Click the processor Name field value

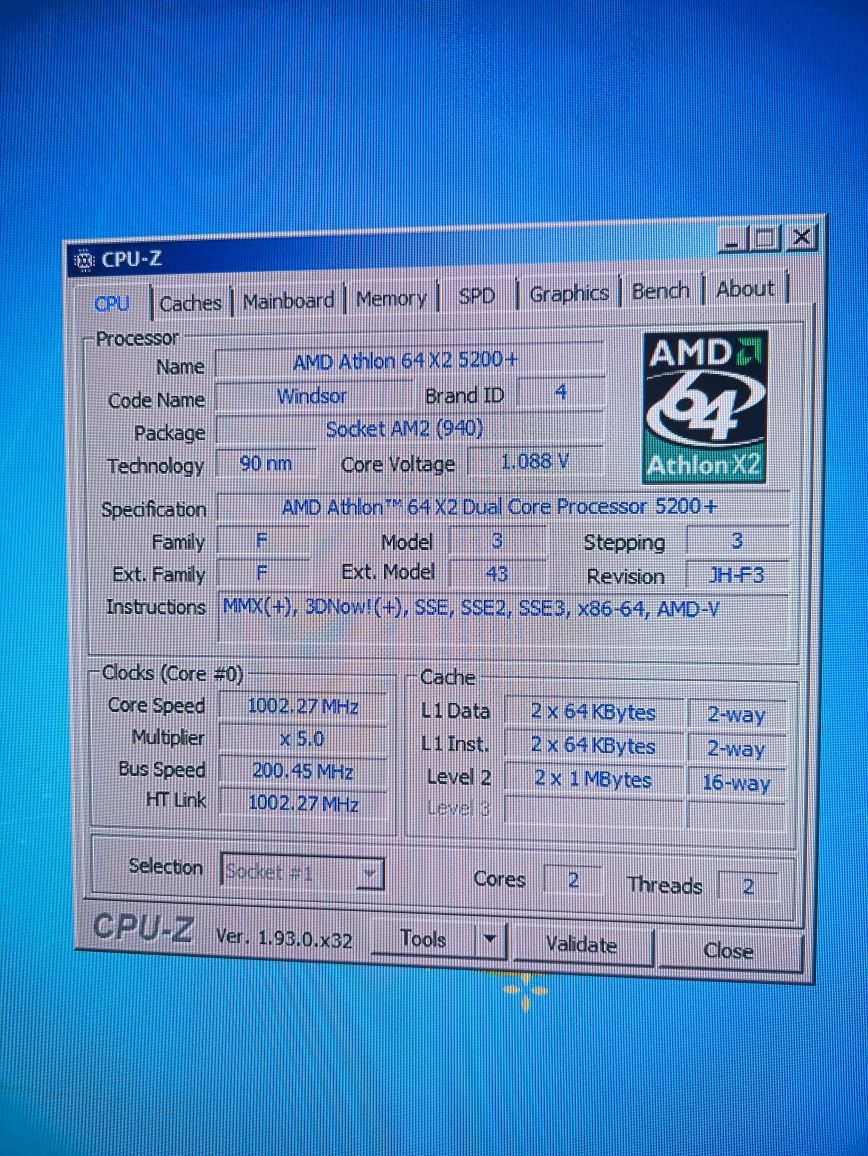pos(408,361)
